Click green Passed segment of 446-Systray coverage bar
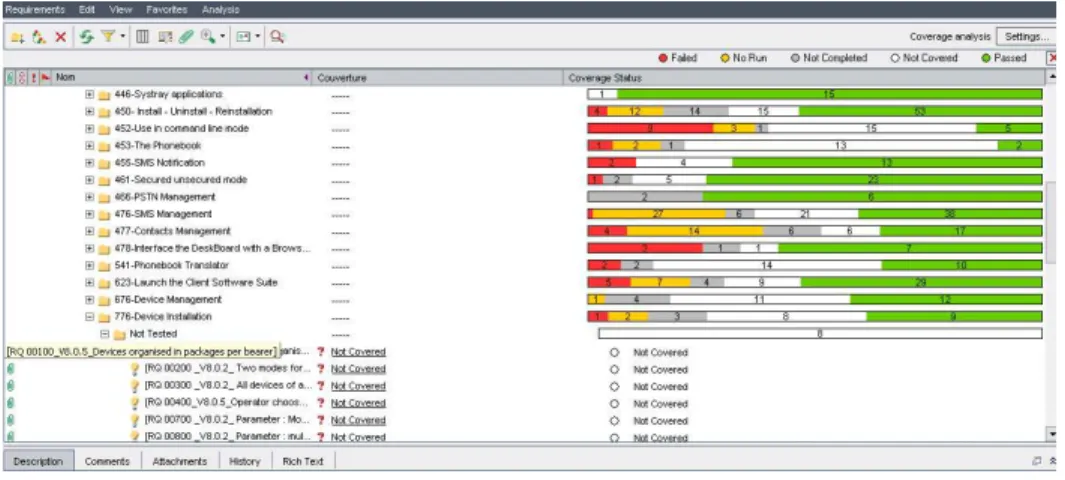Screen dimensions: 1065x480 (829, 94)
